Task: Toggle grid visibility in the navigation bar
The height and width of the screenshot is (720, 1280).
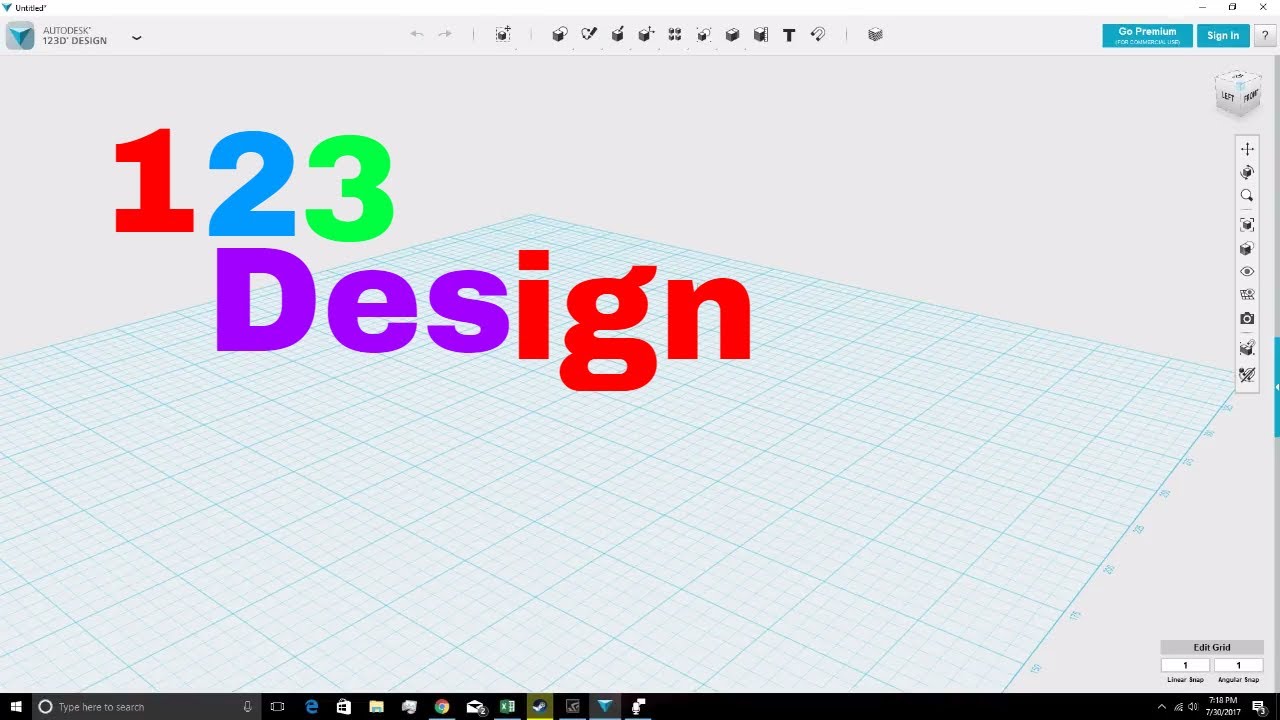Action: [x=1247, y=295]
